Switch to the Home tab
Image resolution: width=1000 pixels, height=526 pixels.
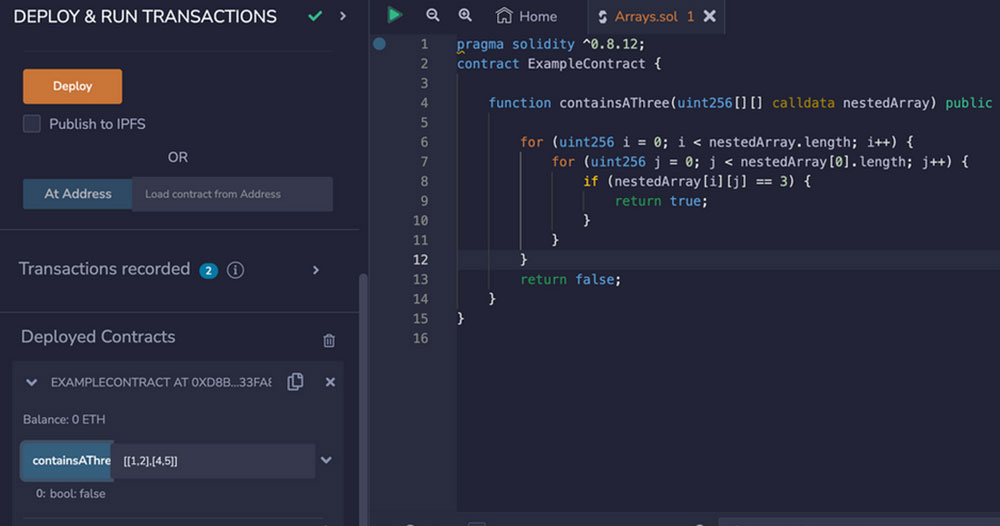[527, 16]
